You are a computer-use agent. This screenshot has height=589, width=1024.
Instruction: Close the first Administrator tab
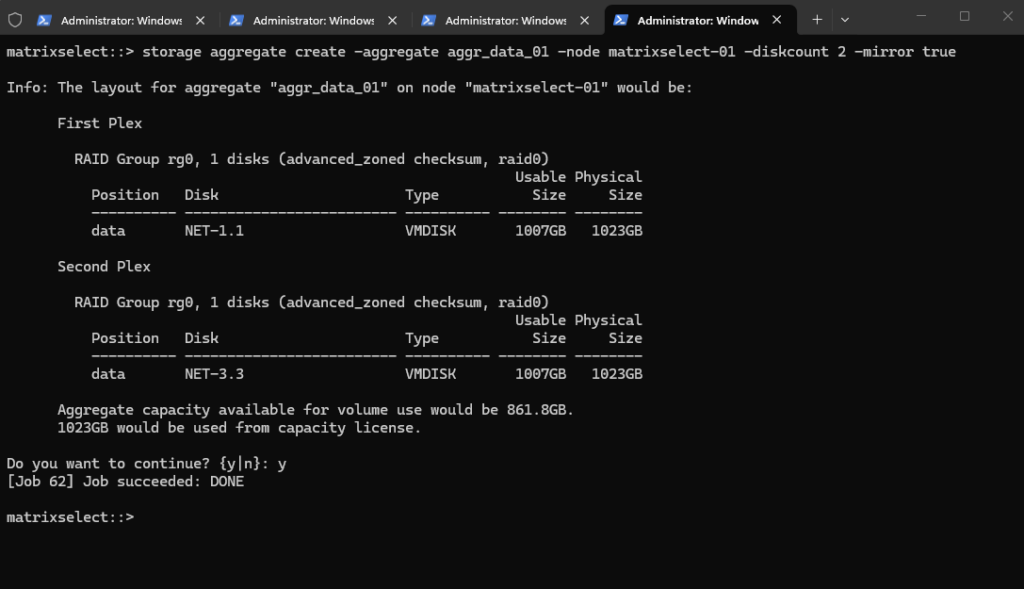[x=201, y=20]
